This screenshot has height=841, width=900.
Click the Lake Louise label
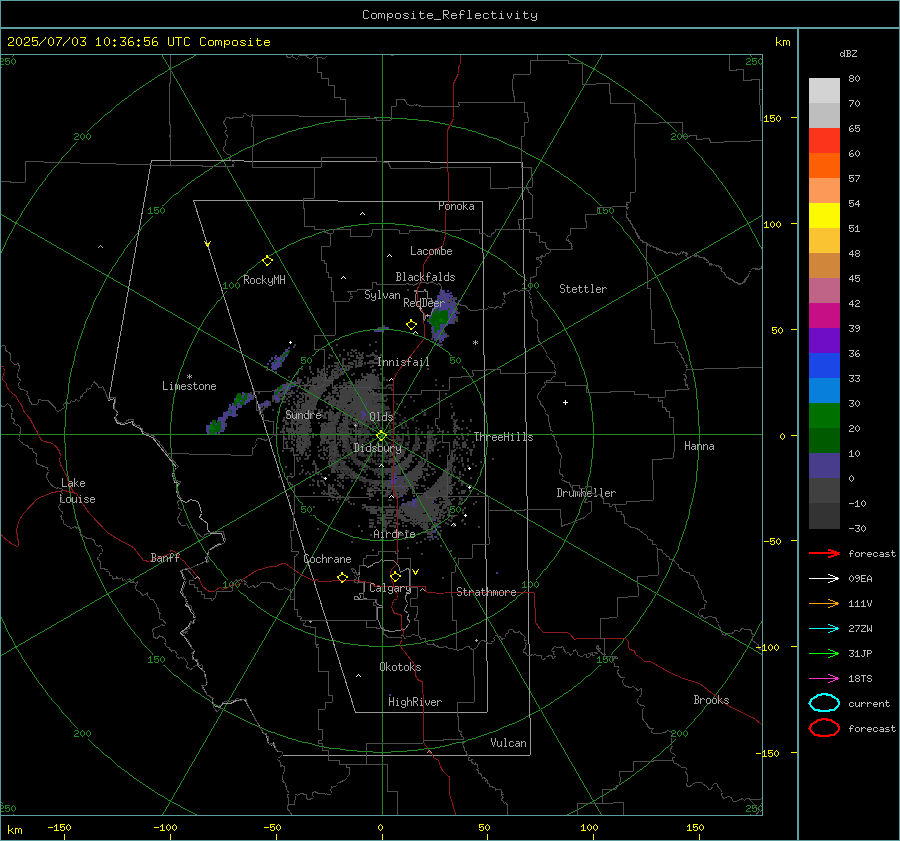click(77, 491)
